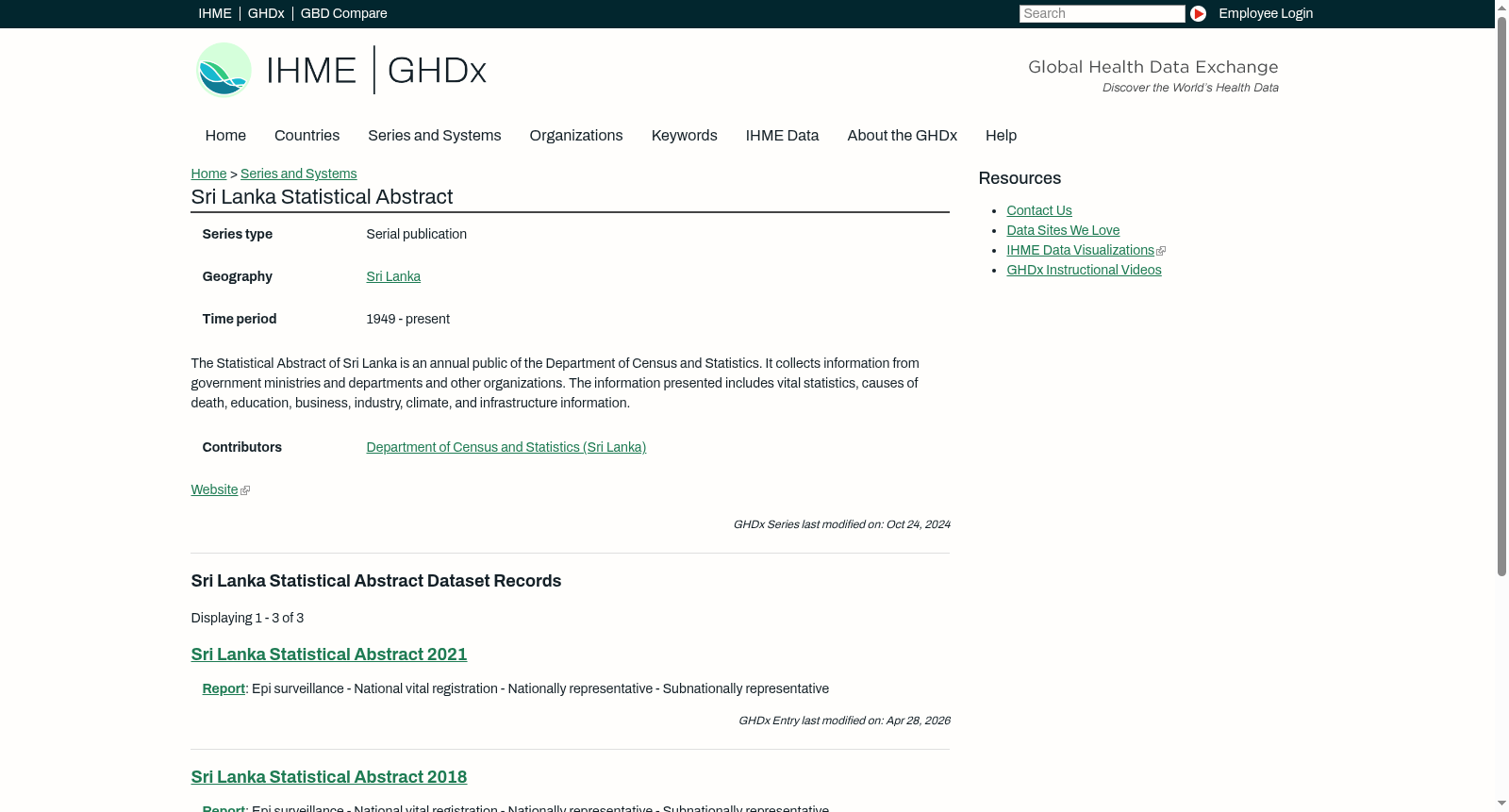Open GBD Compare in top bar
Screen dimensions: 1509x812
[x=343, y=13]
